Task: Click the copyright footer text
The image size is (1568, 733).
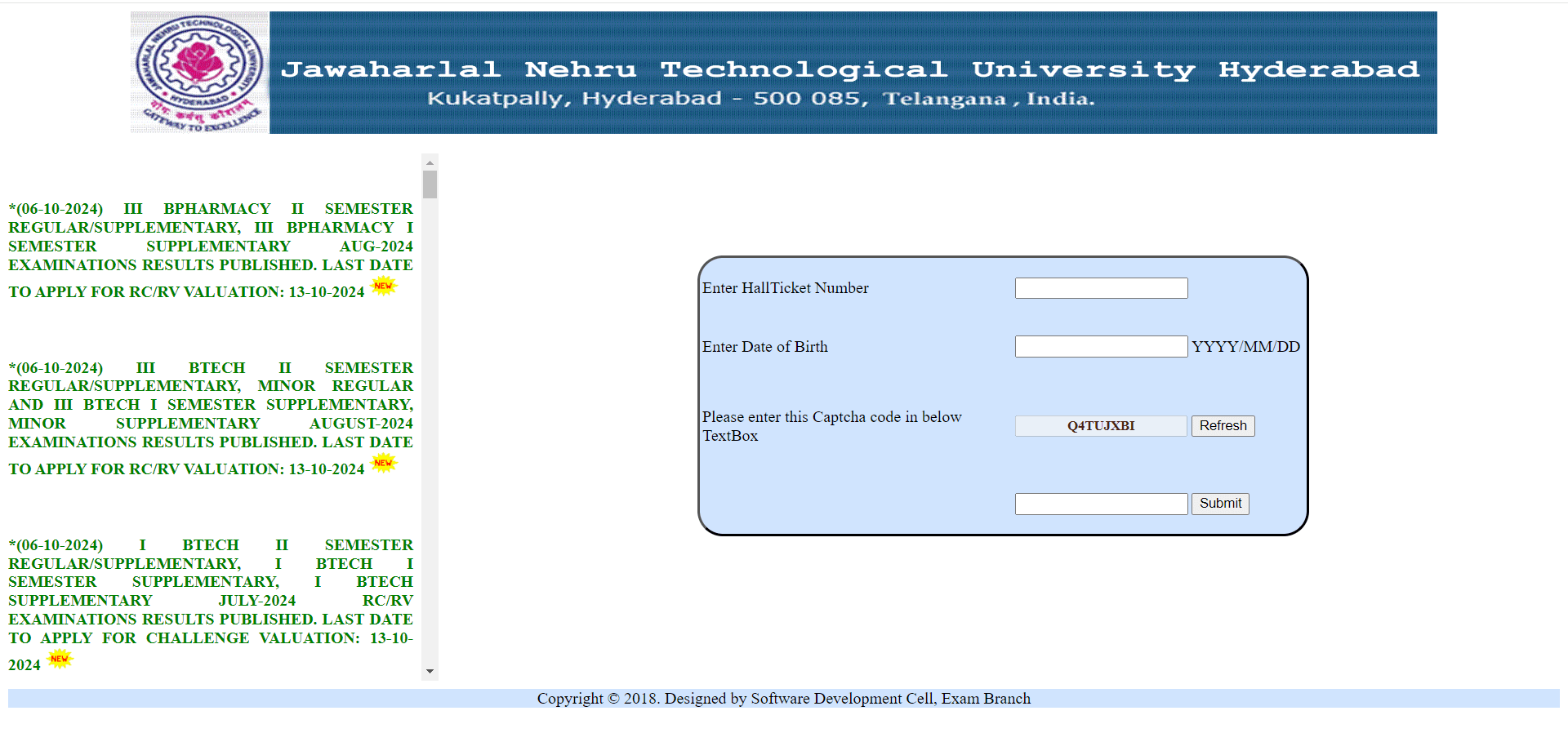Action: [784, 699]
